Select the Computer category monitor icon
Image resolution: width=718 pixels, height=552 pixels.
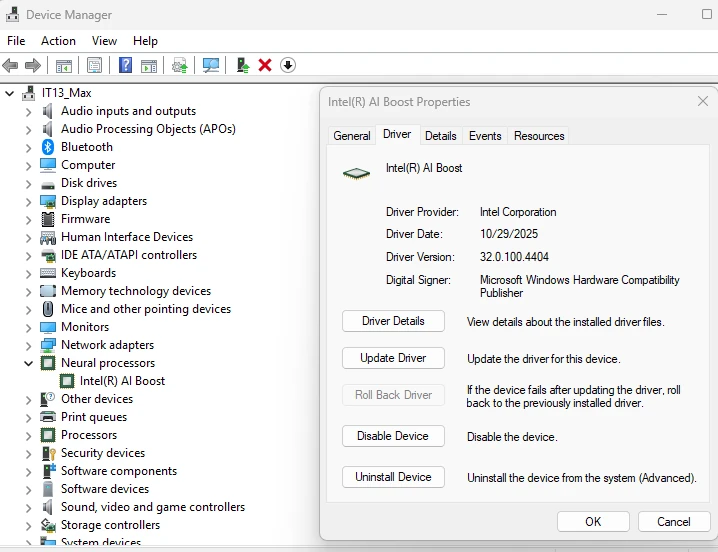(48, 165)
